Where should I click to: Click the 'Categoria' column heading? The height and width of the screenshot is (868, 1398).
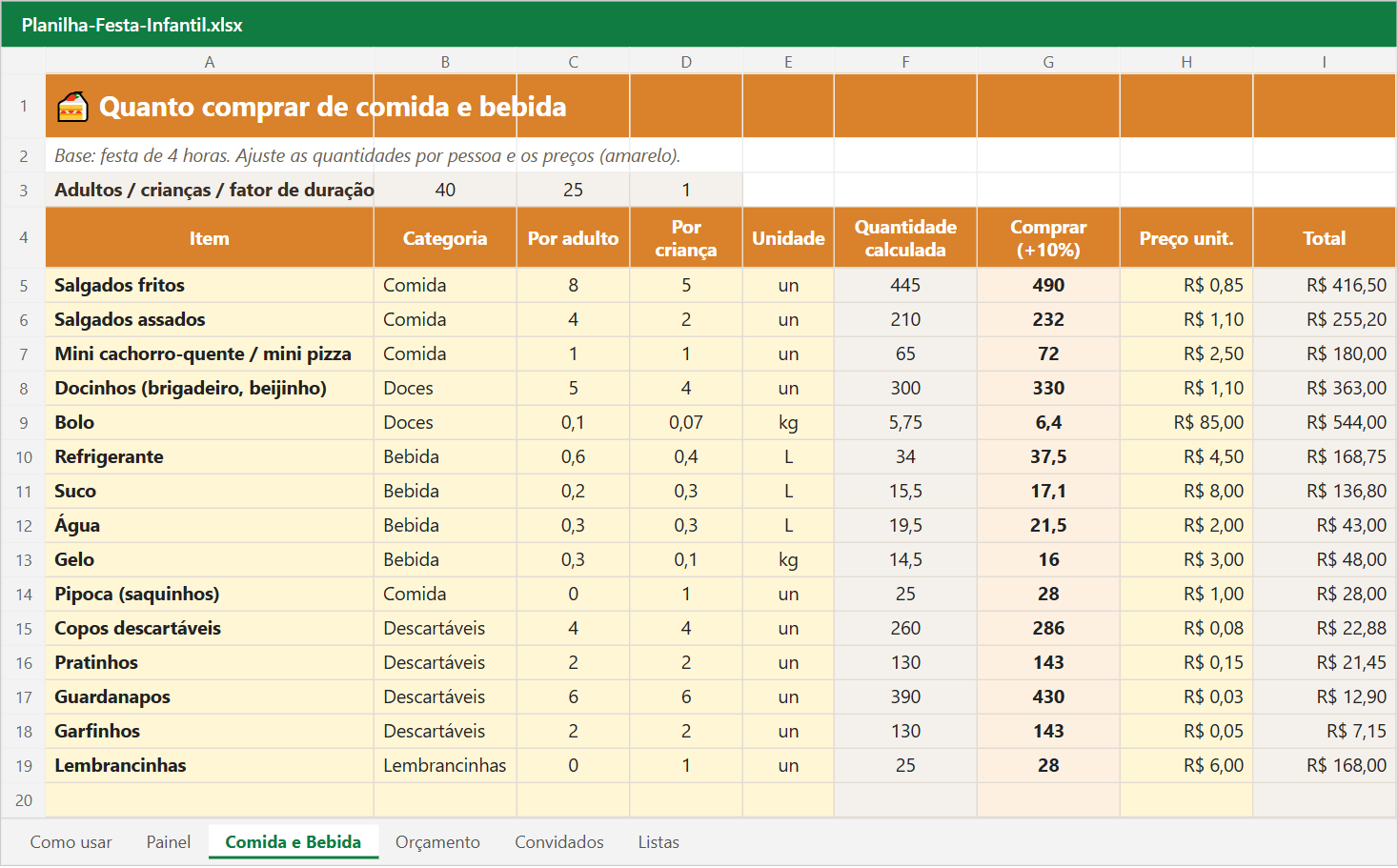coord(445,238)
